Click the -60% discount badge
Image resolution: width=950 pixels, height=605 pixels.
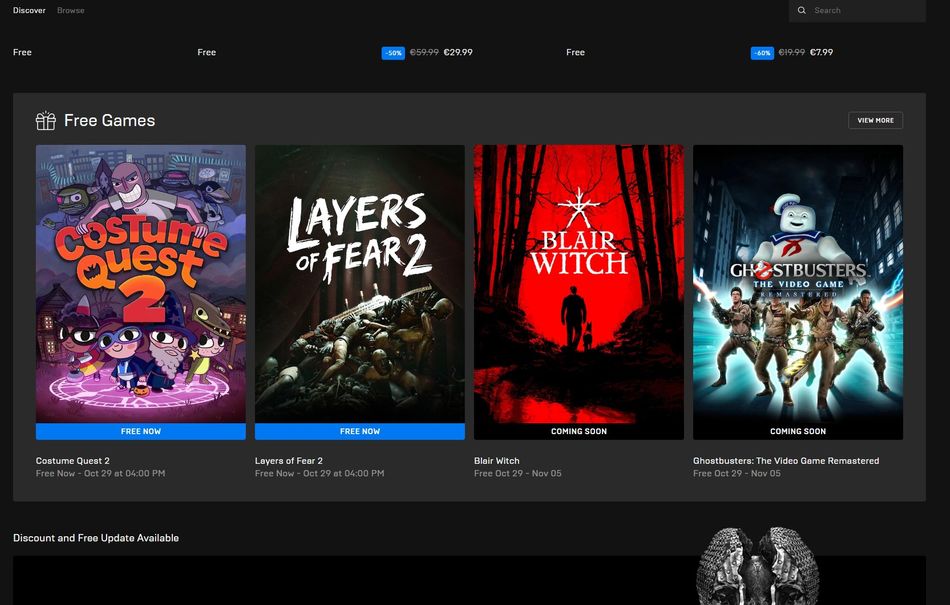click(762, 53)
